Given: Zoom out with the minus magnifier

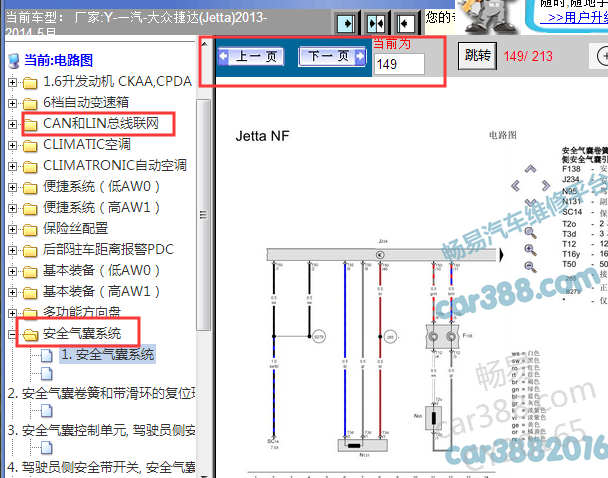Looking at the screenshot, I should point(530,267).
